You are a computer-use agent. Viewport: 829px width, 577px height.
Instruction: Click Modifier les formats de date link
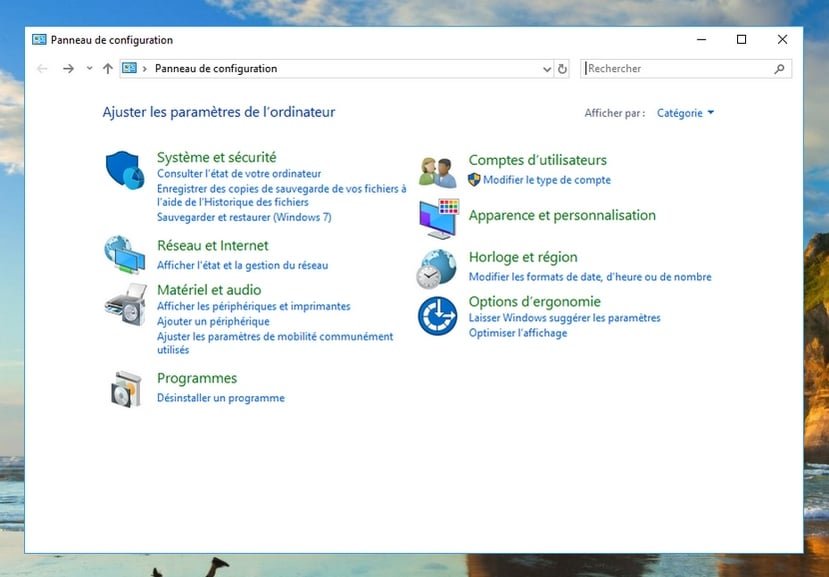[590, 277]
